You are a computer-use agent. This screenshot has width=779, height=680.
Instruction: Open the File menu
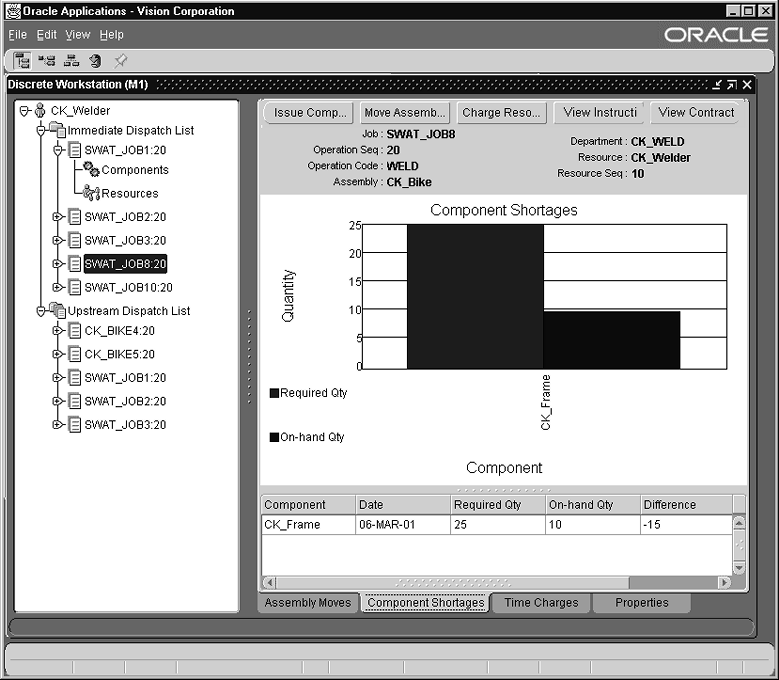[x=17, y=35]
